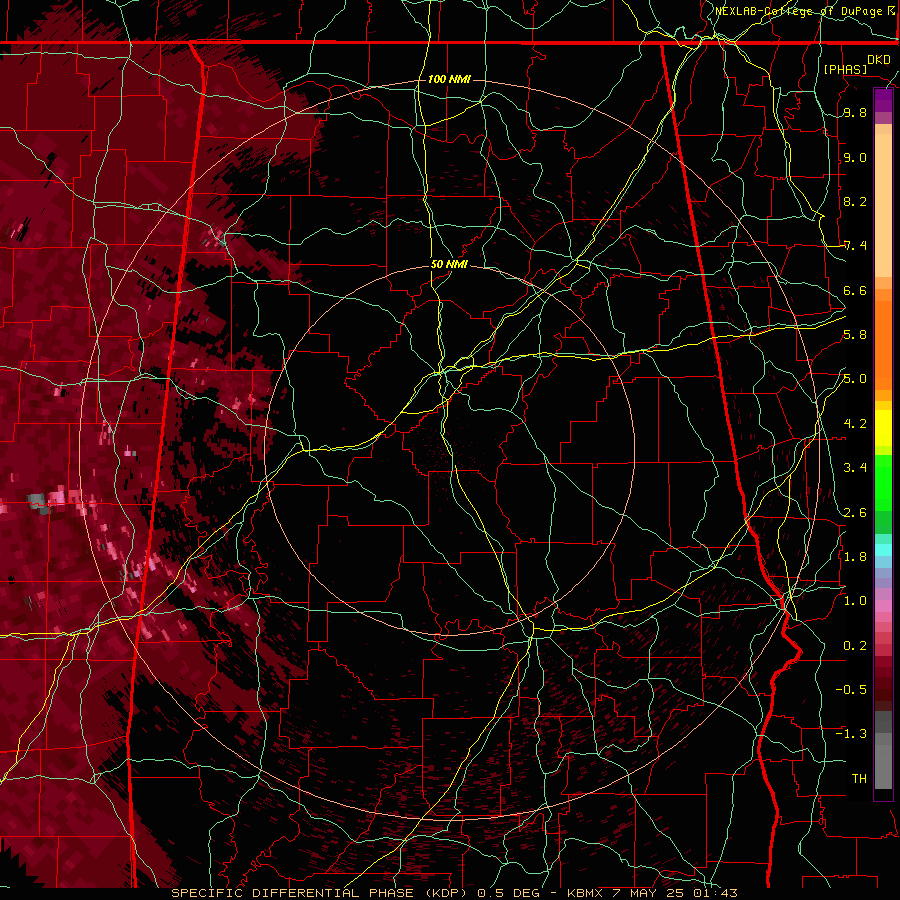
Task: Pick the light peach color bar segment
Action: click(x=883, y=205)
